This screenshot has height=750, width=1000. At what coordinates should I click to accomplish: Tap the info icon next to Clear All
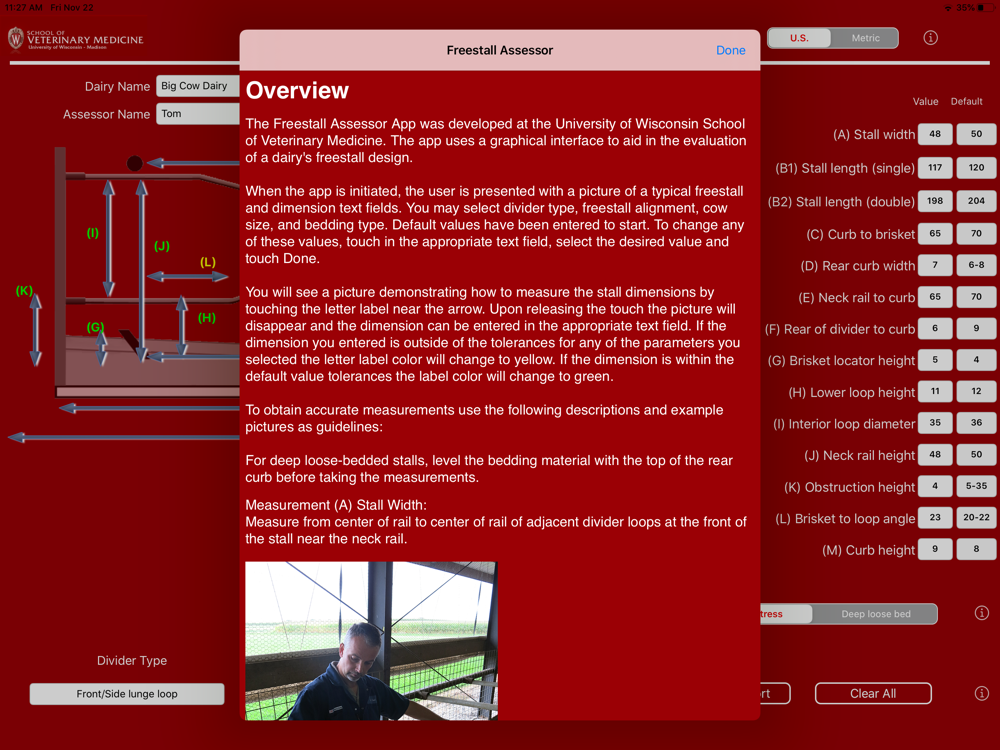tap(982, 693)
